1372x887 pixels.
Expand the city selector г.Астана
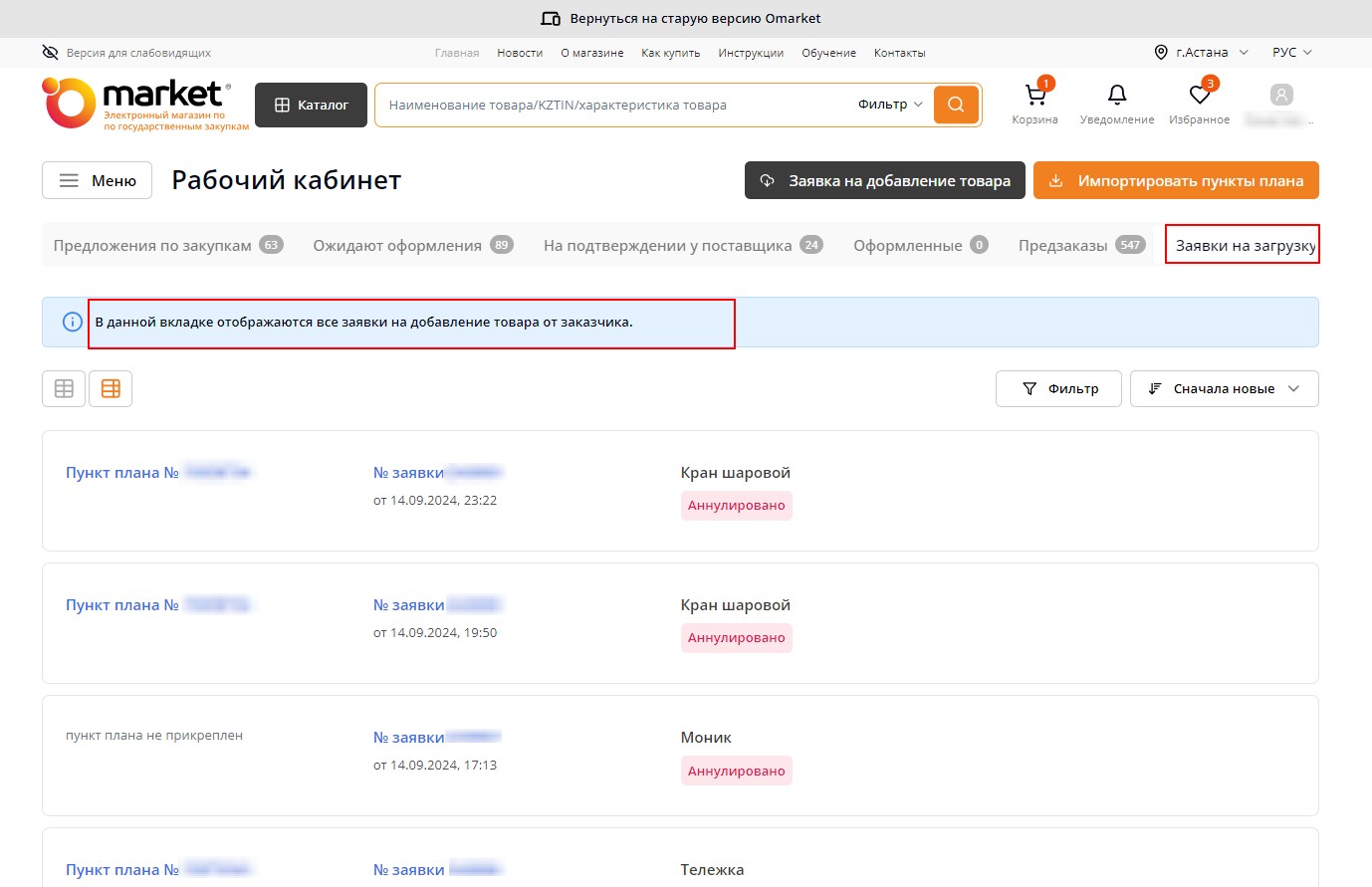pyautogui.click(x=1201, y=53)
